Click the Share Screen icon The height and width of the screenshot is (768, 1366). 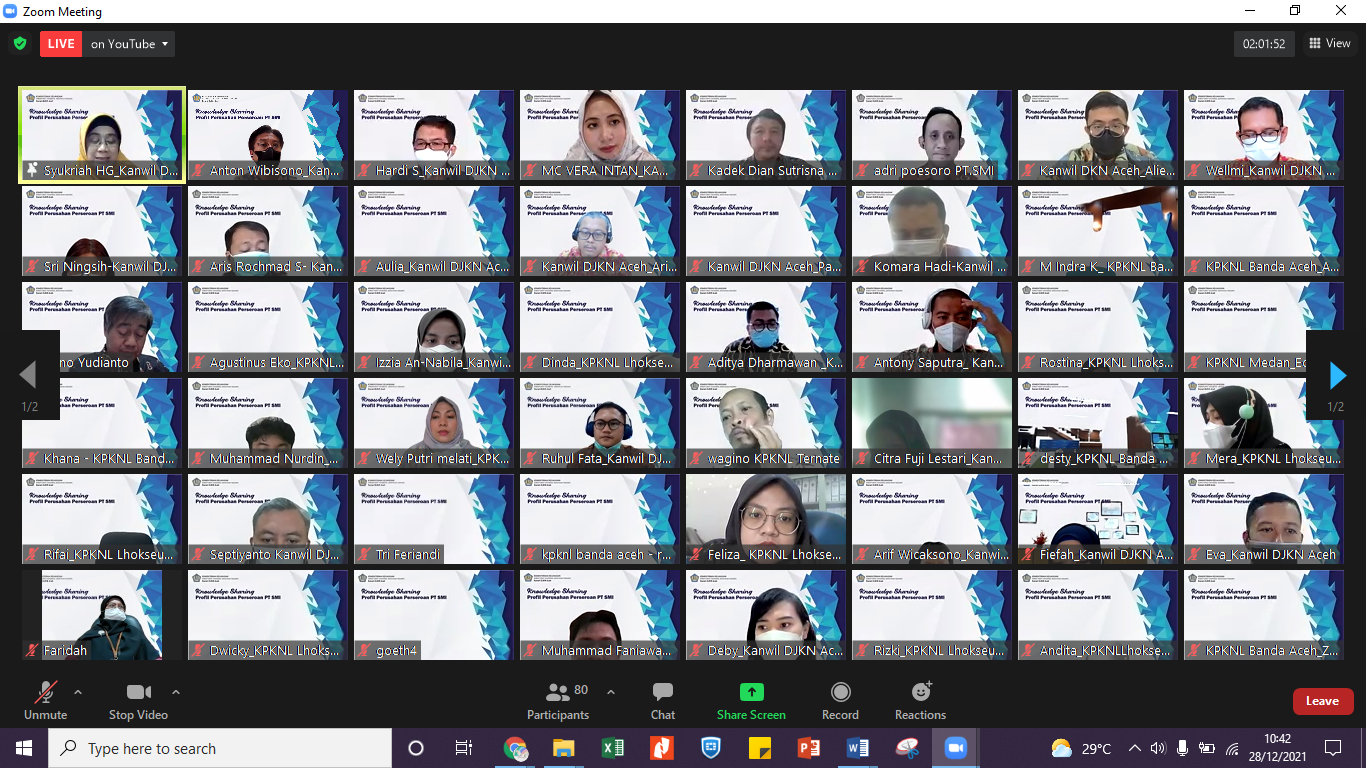click(x=751, y=693)
